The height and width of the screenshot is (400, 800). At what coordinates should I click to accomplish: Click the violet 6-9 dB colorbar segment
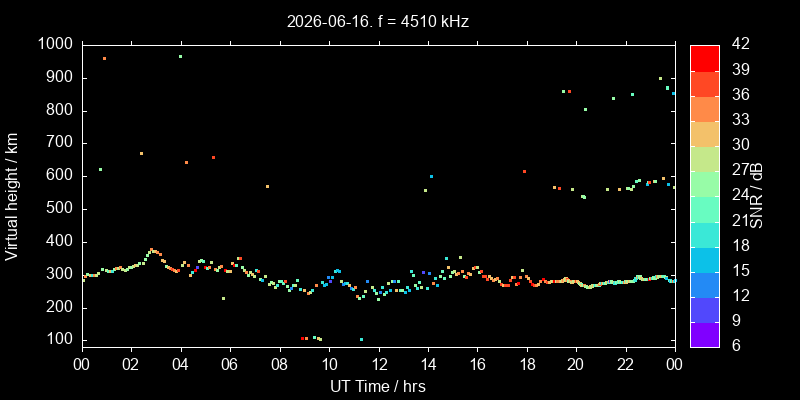coord(705,334)
